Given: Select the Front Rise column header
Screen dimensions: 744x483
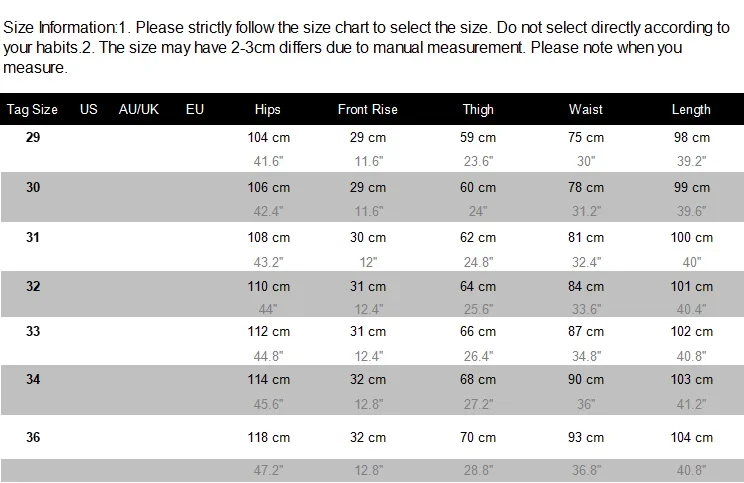Looking at the screenshot, I should coord(368,109).
